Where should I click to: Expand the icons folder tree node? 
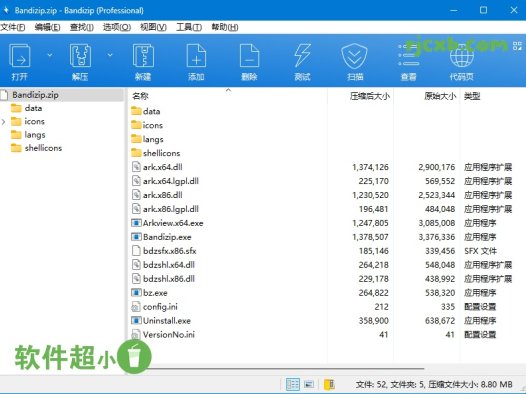click(4, 121)
